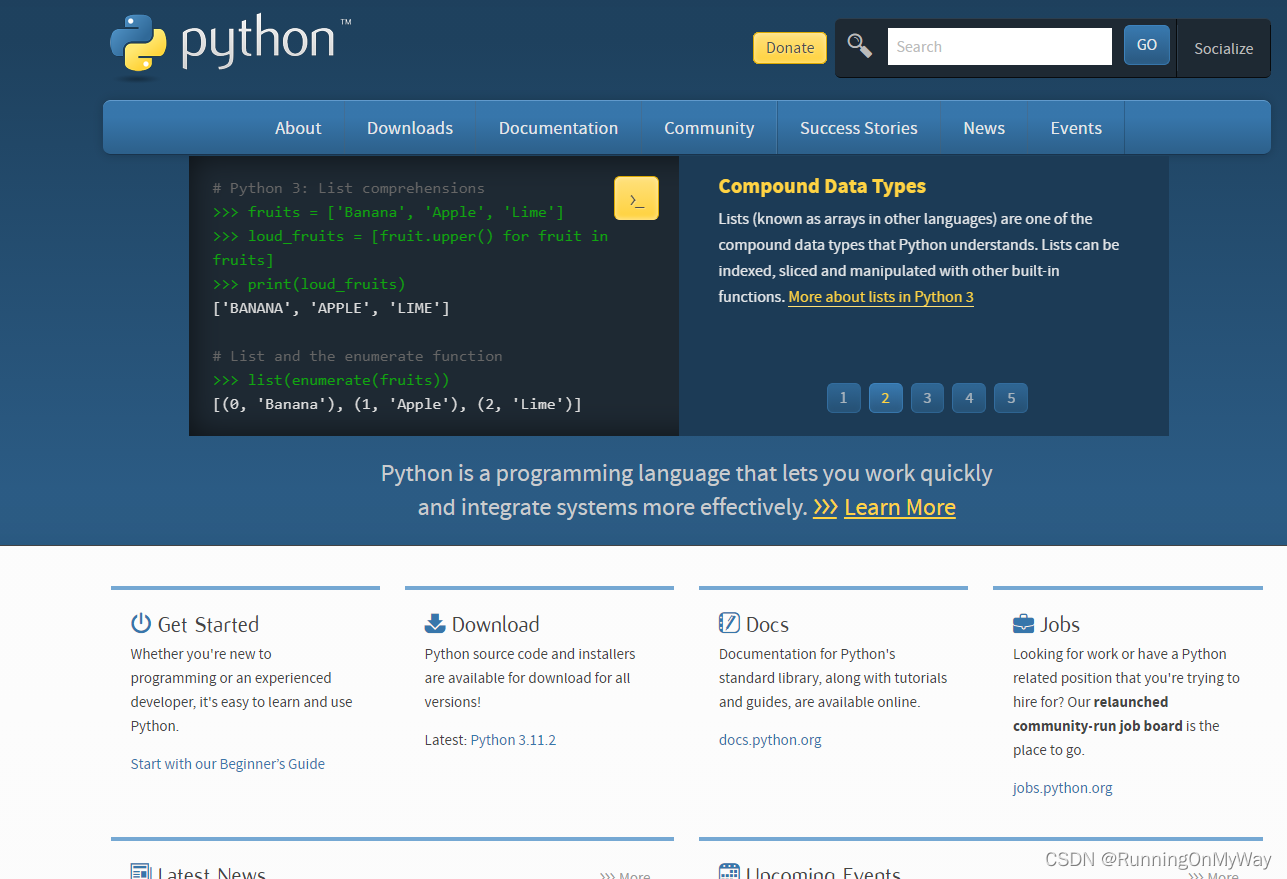Click the list(enumerate(fruits)) code line
The image size is (1287, 879).
[331, 380]
